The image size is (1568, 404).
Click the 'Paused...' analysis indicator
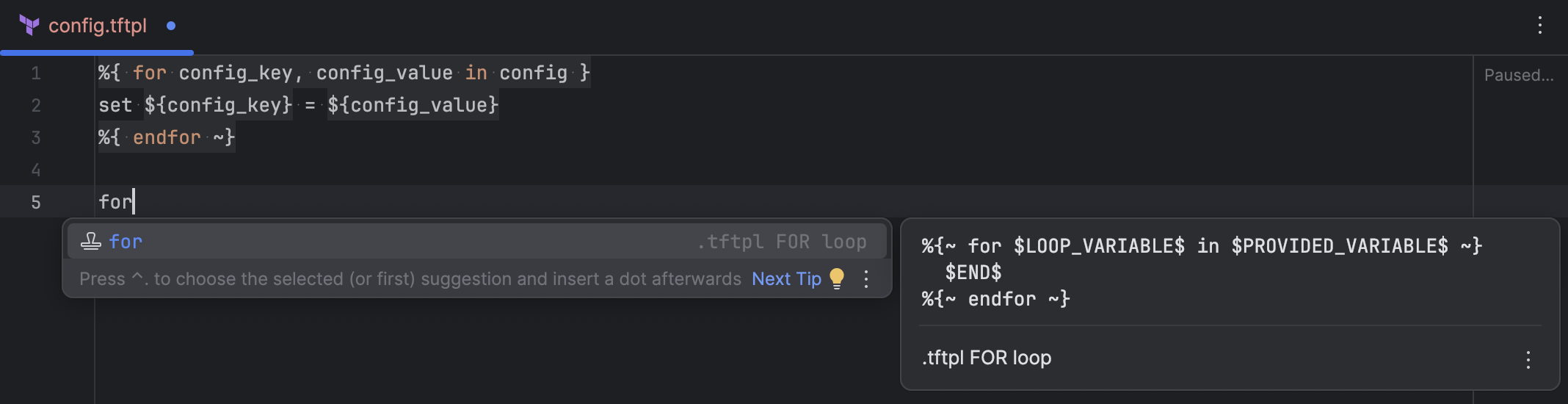pos(1518,75)
